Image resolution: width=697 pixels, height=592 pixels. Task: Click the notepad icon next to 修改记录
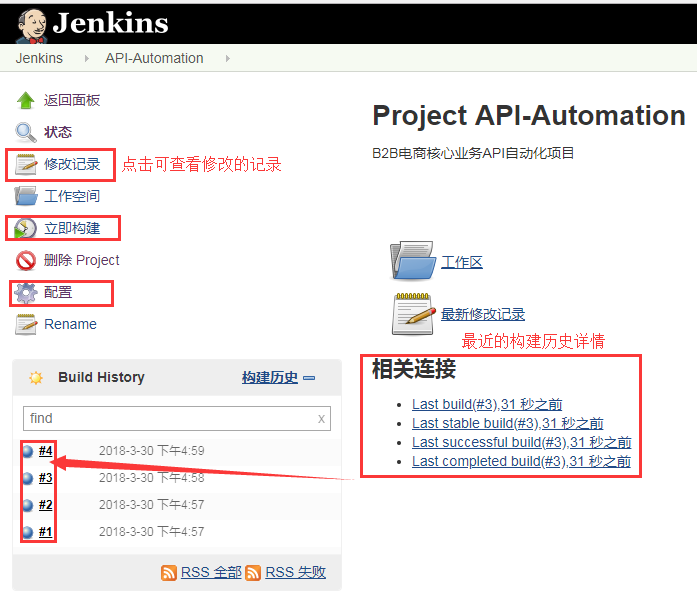point(26,164)
